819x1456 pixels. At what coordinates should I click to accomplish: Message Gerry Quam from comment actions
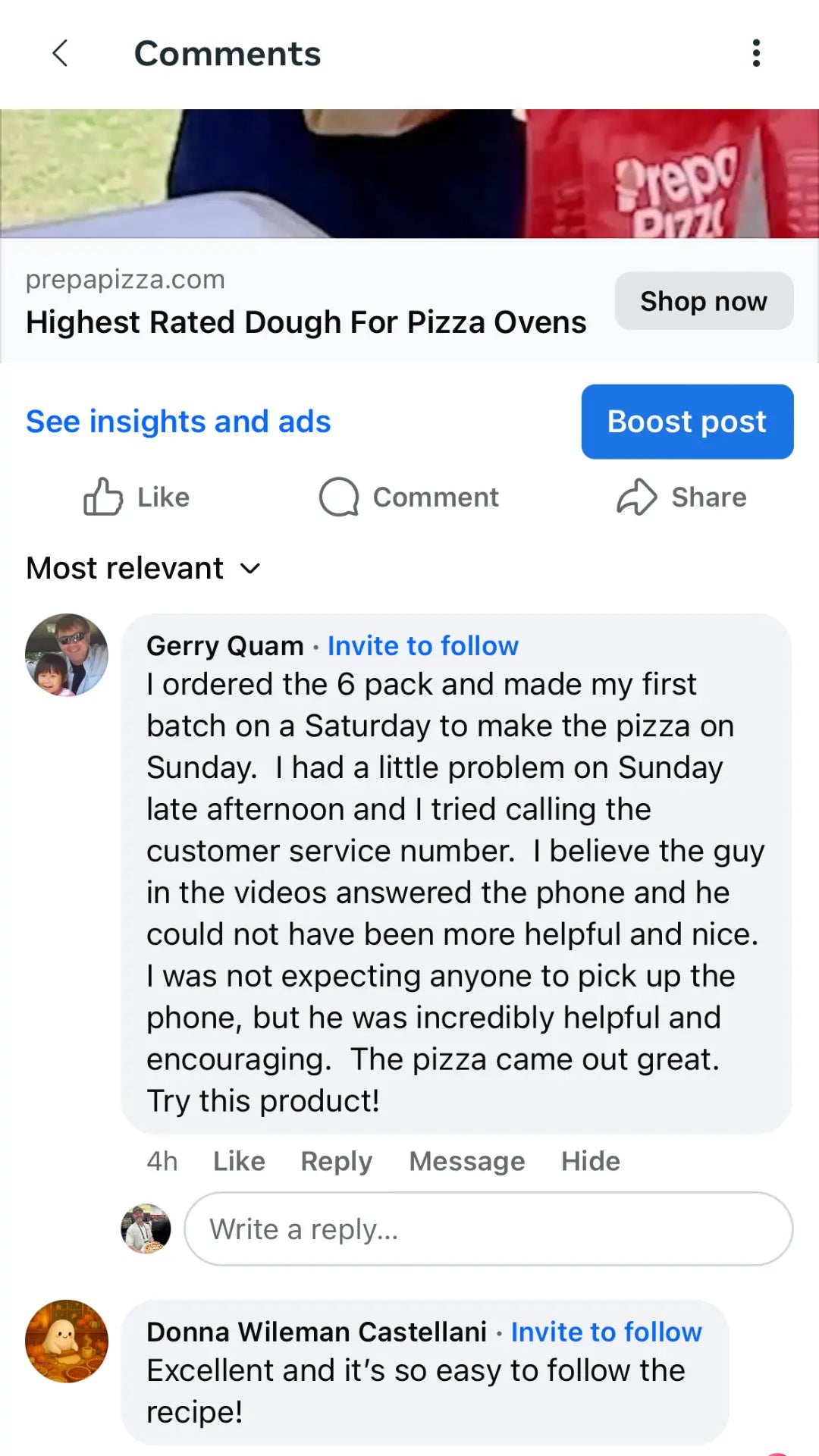pos(466,1161)
